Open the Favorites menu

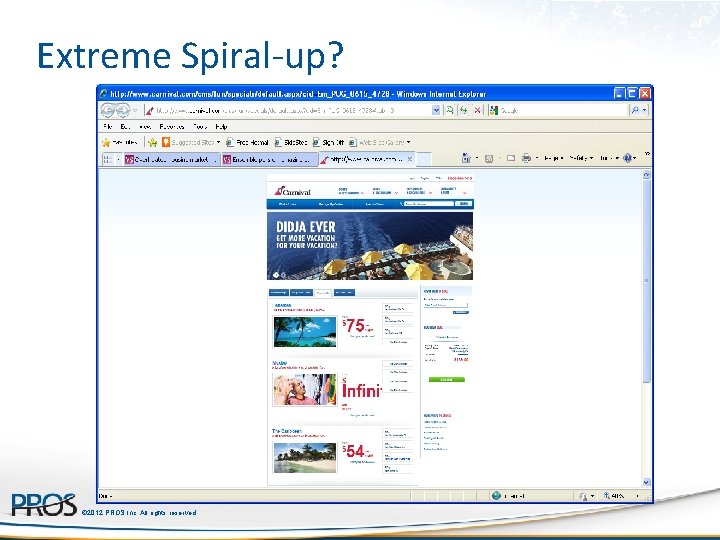(172, 126)
